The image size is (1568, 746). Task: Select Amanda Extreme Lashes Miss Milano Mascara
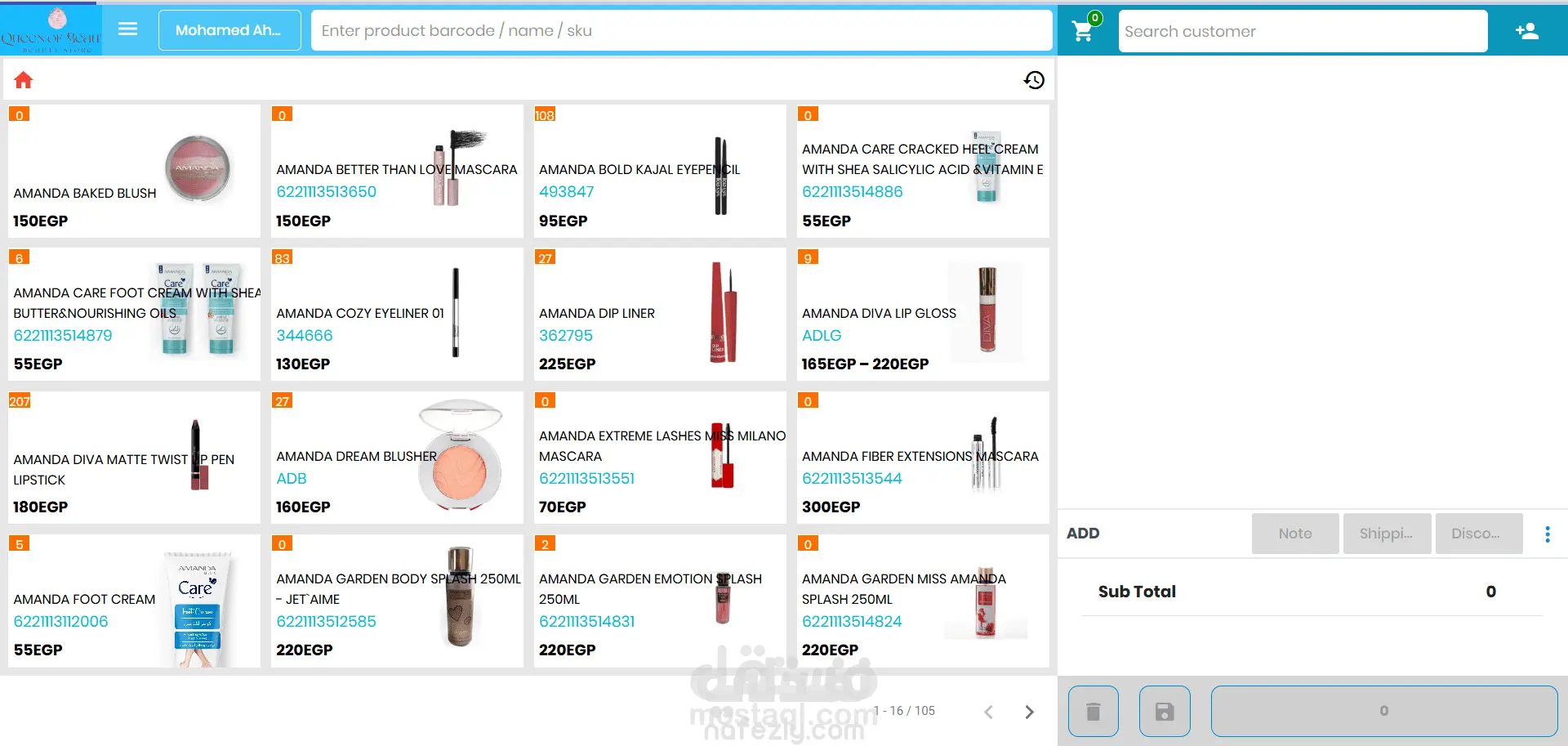pos(660,458)
